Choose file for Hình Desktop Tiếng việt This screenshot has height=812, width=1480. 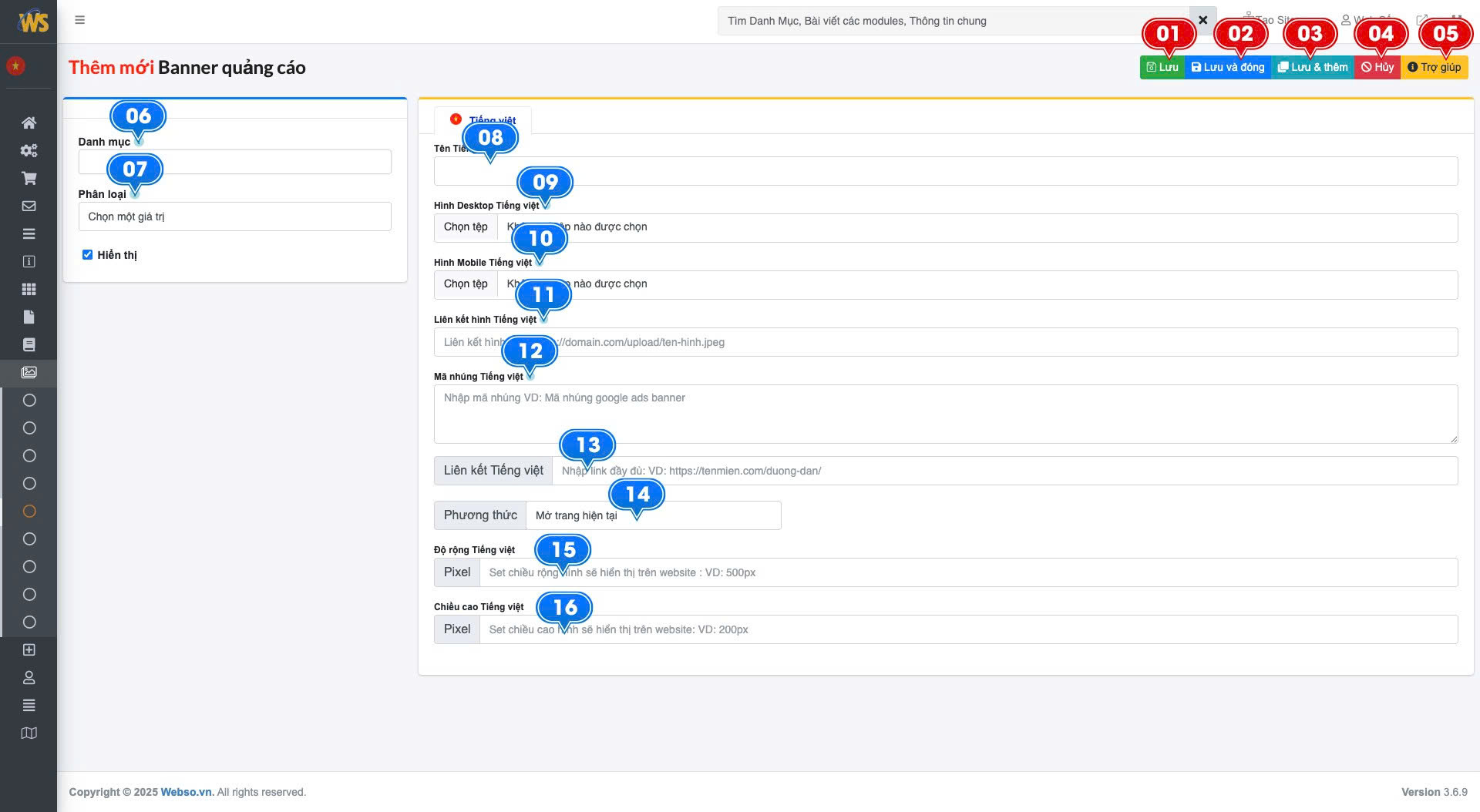point(466,227)
